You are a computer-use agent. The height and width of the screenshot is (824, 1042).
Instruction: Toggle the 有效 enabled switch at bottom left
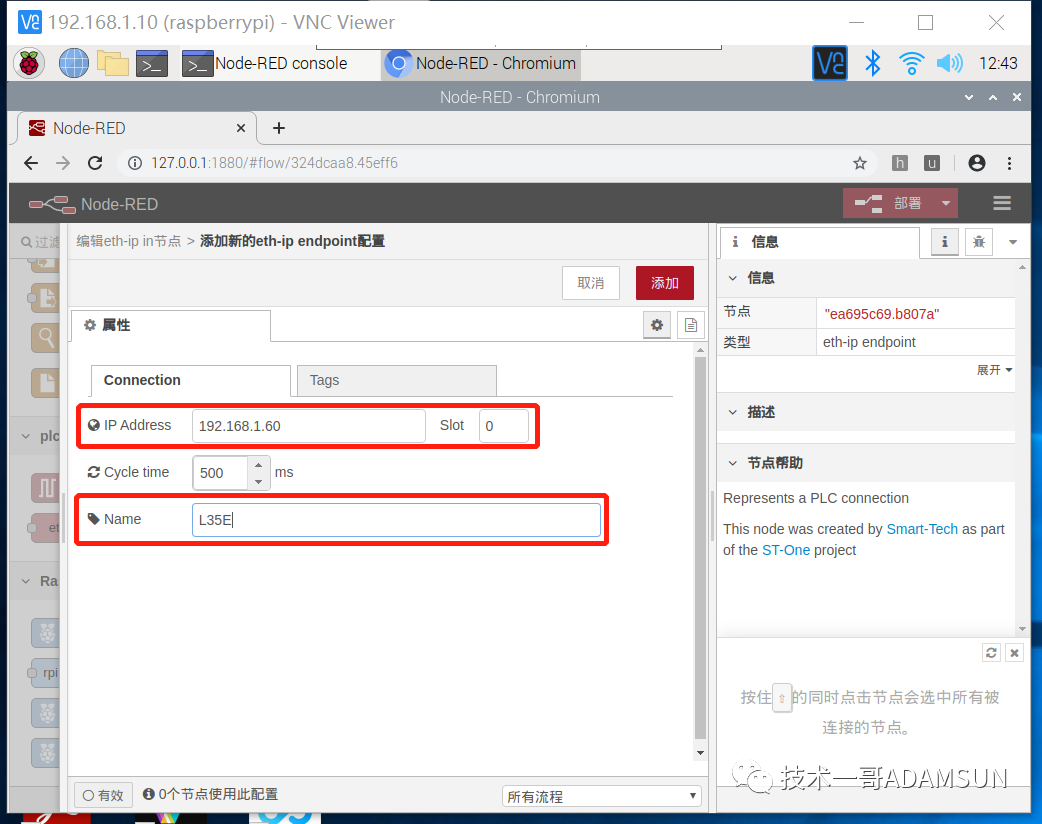[x=103, y=794]
